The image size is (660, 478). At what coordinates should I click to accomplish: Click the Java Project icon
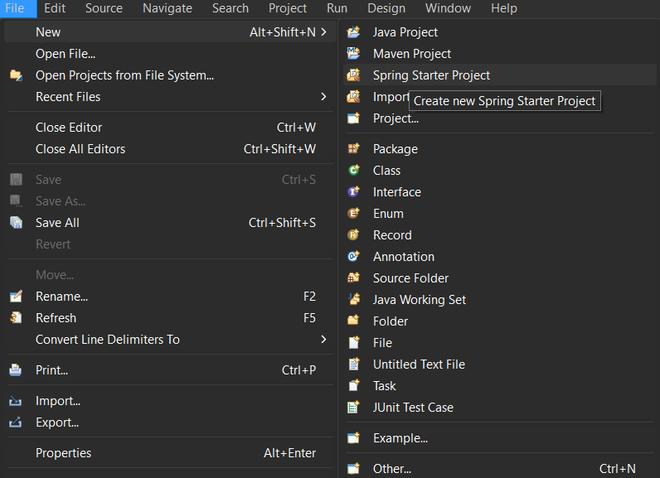coord(353,32)
